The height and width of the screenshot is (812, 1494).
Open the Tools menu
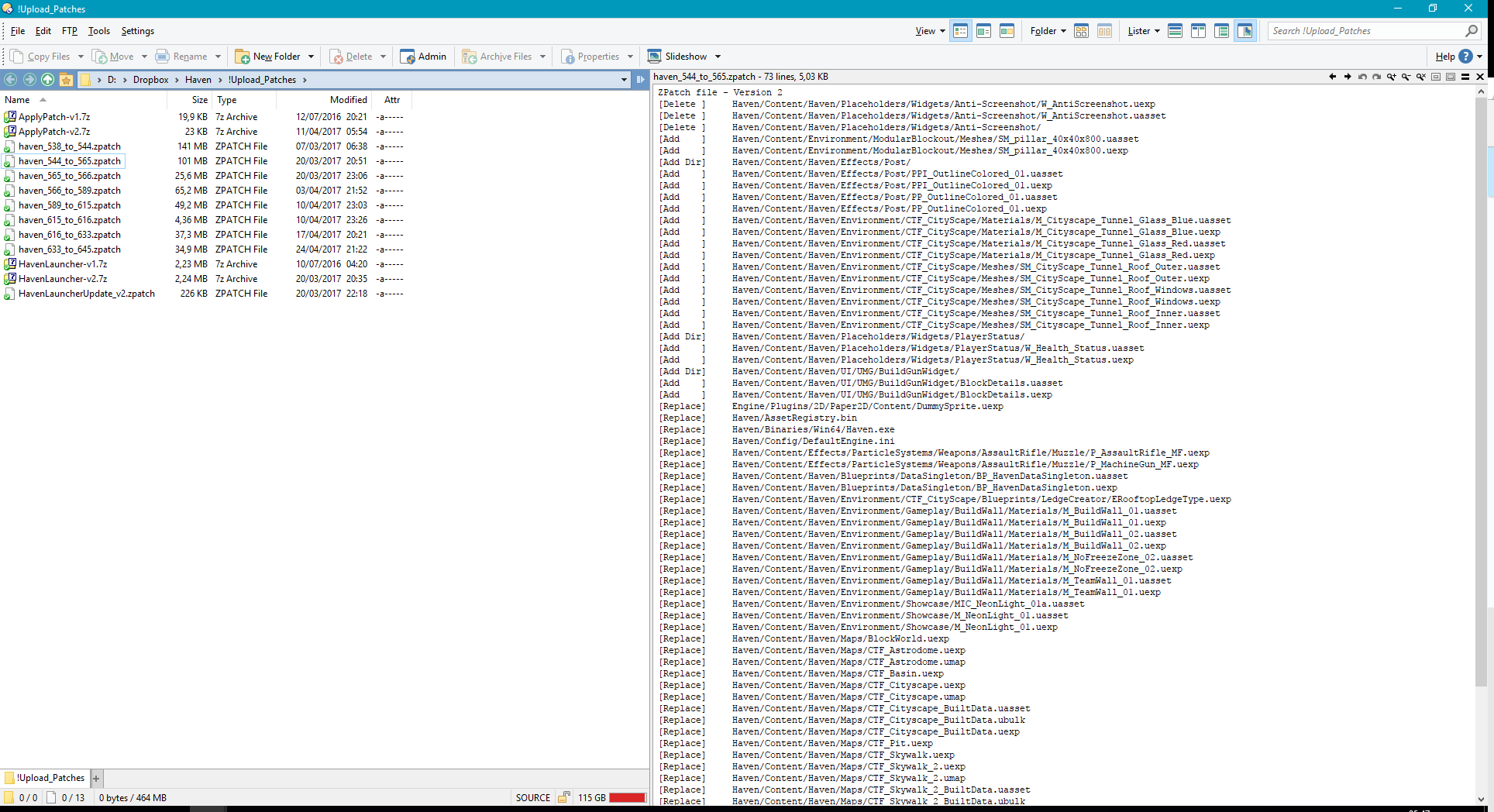pyautogui.click(x=99, y=31)
